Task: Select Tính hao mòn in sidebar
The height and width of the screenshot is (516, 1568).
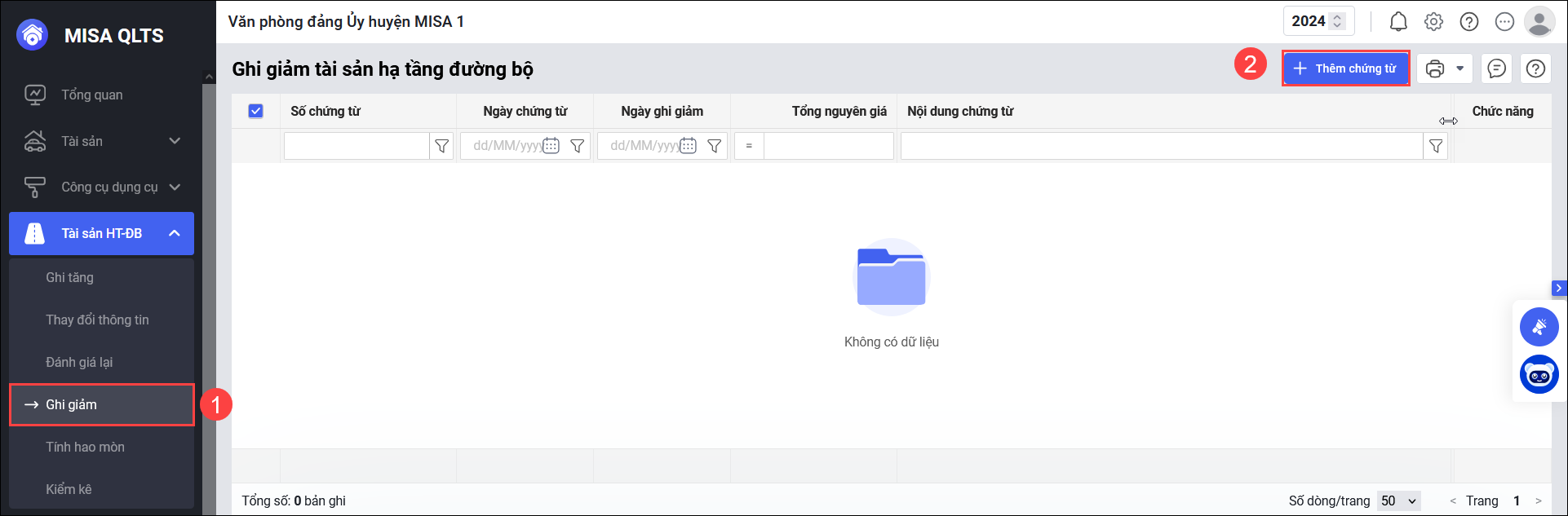Action: point(86,447)
